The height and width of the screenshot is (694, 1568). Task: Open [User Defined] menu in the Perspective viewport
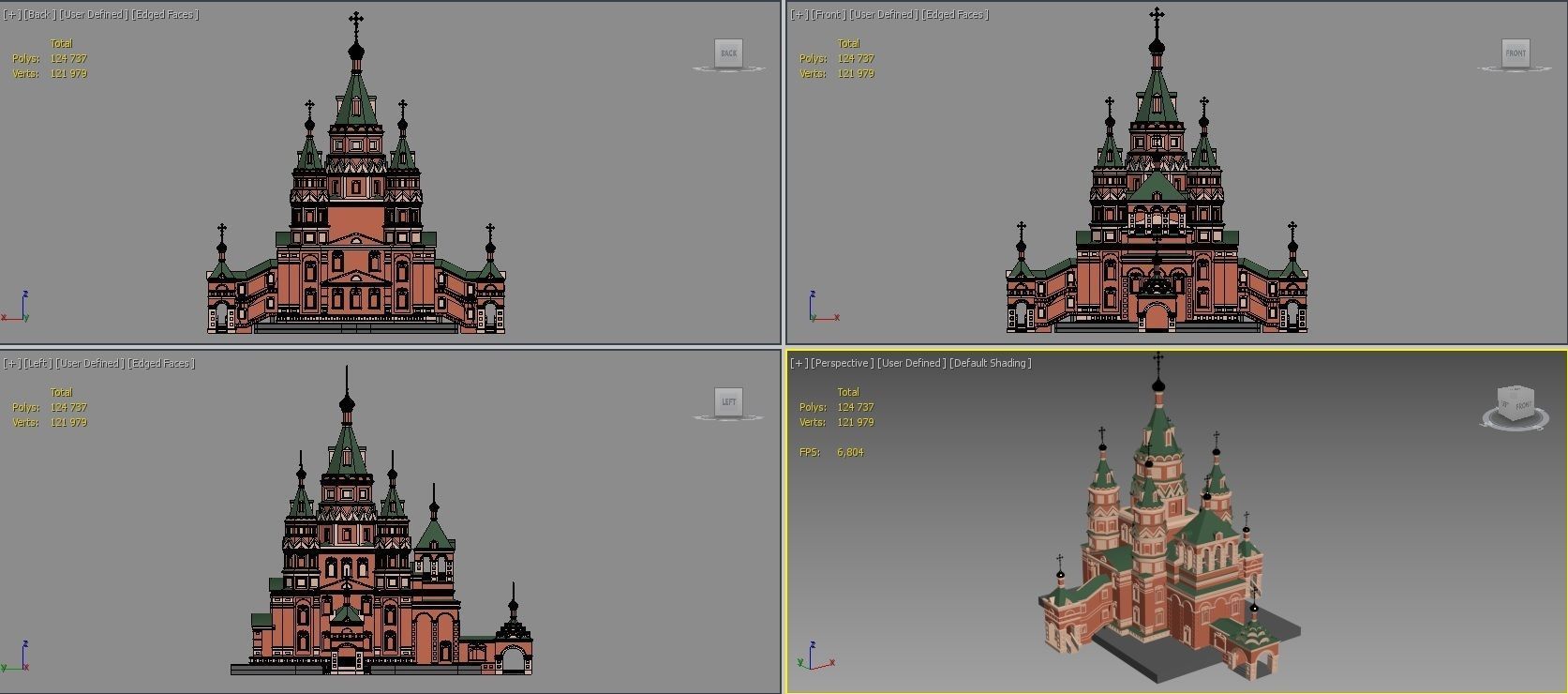pyautogui.click(x=913, y=363)
